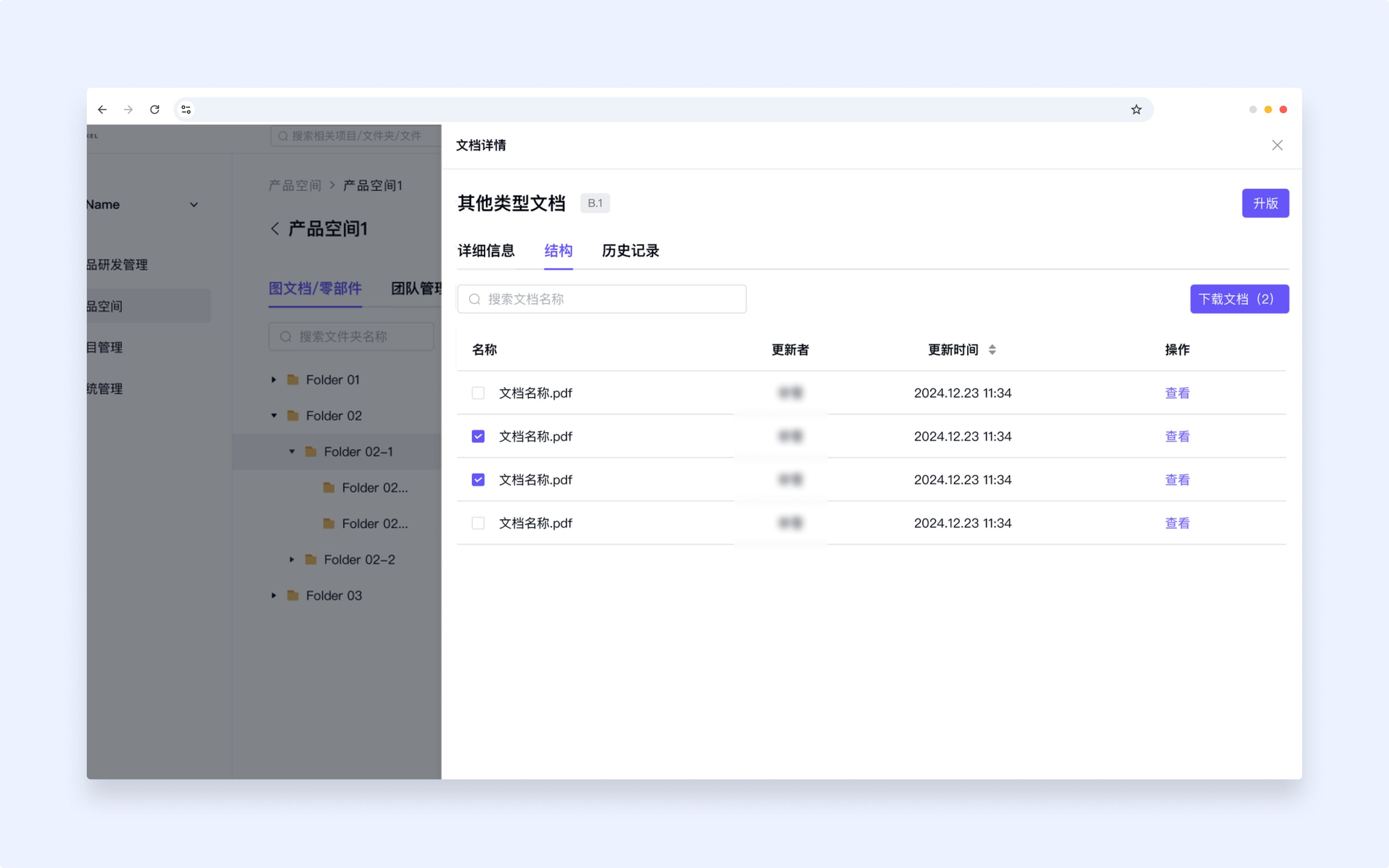Click the 更新者 column header

(x=790, y=350)
